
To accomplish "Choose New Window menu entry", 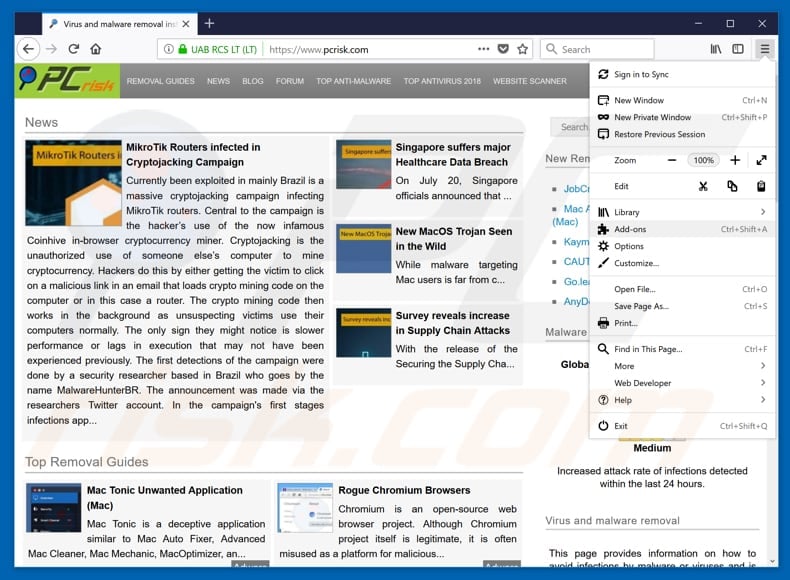I will 682,100.
